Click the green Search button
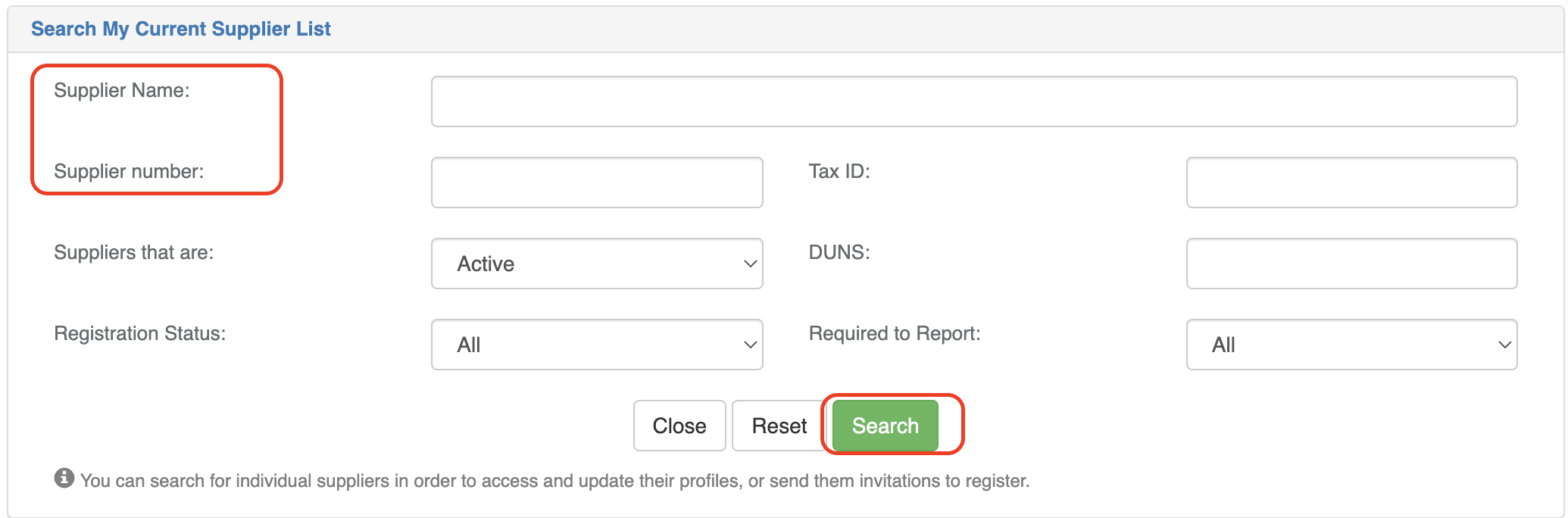Screen dimensions: 1568x518 point(885,426)
